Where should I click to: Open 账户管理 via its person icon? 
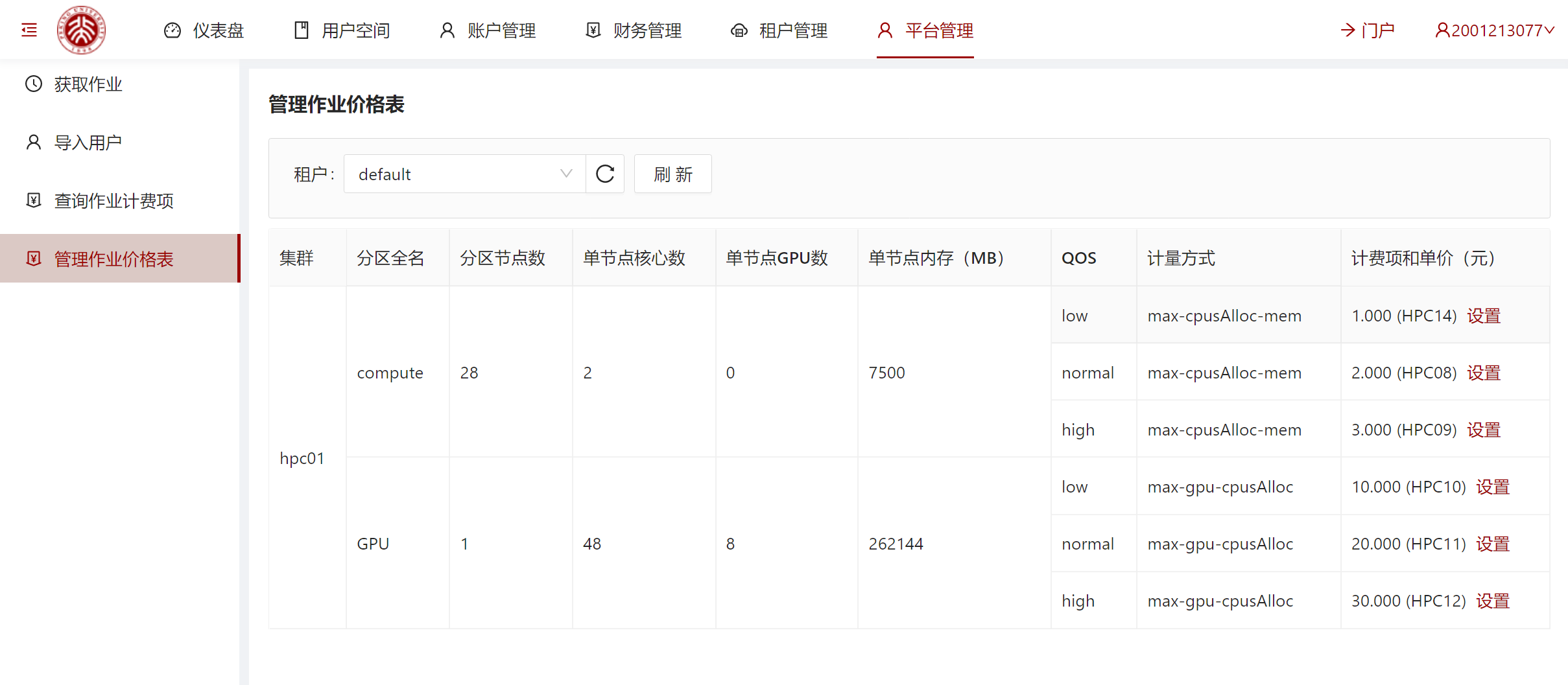click(x=446, y=30)
